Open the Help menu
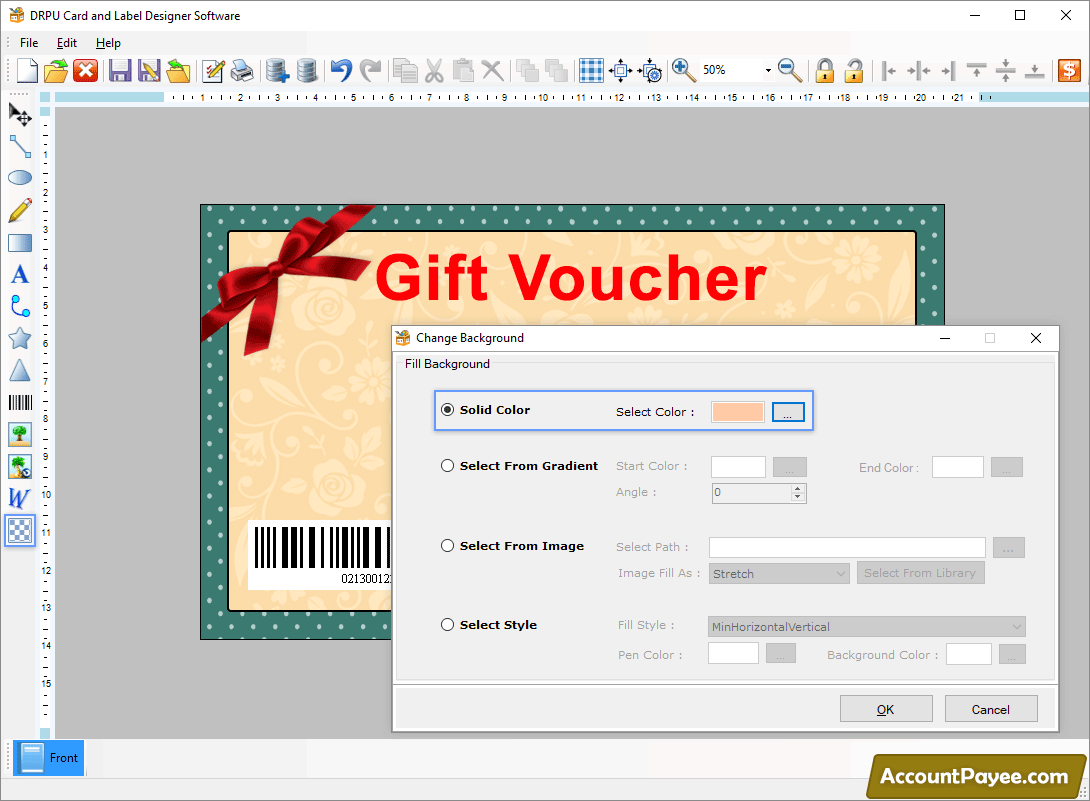Screen dimensions: 1090x801 (108, 42)
